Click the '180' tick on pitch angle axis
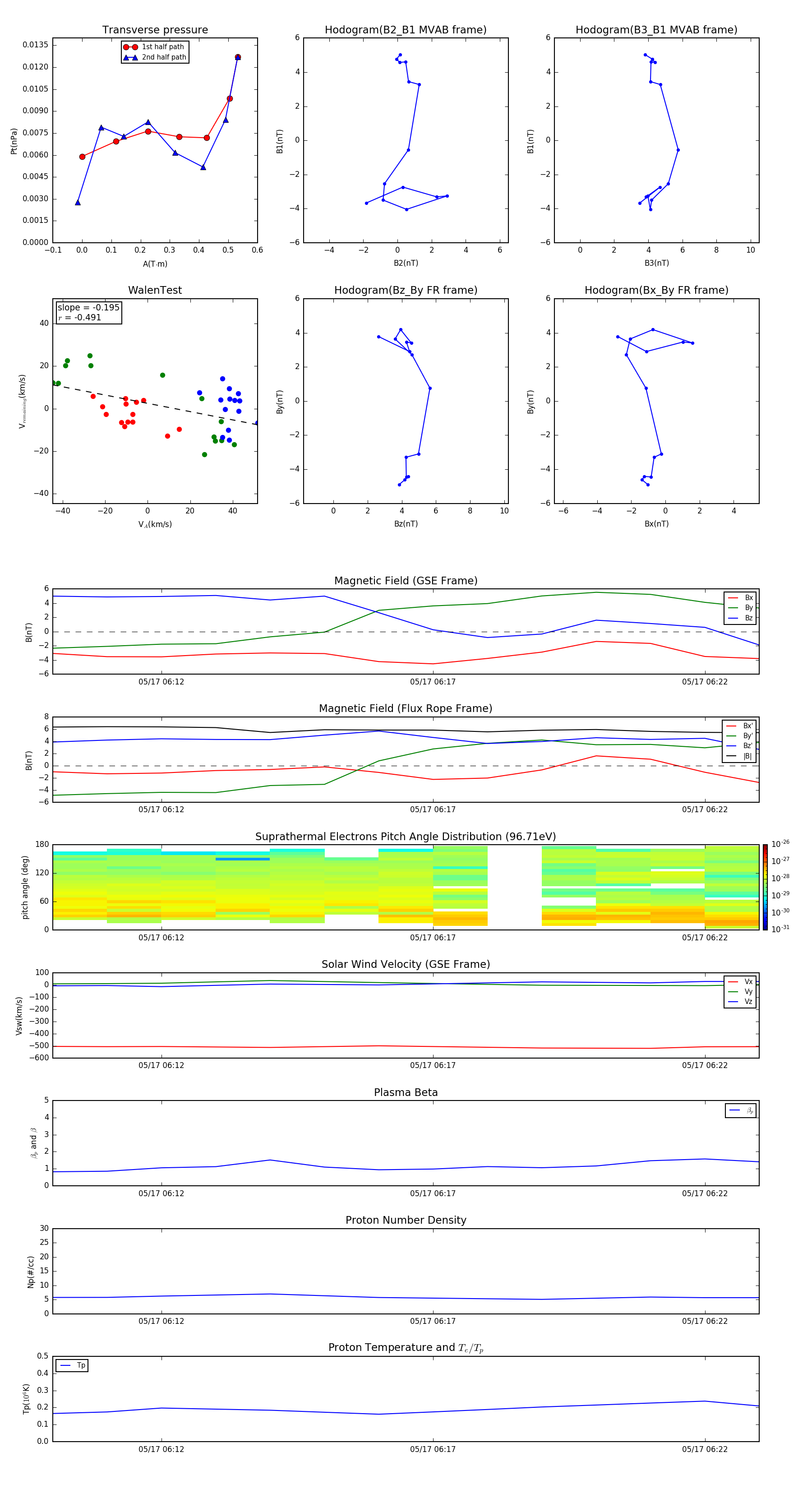Image resolution: width=812 pixels, height=1489 pixels. [42, 845]
